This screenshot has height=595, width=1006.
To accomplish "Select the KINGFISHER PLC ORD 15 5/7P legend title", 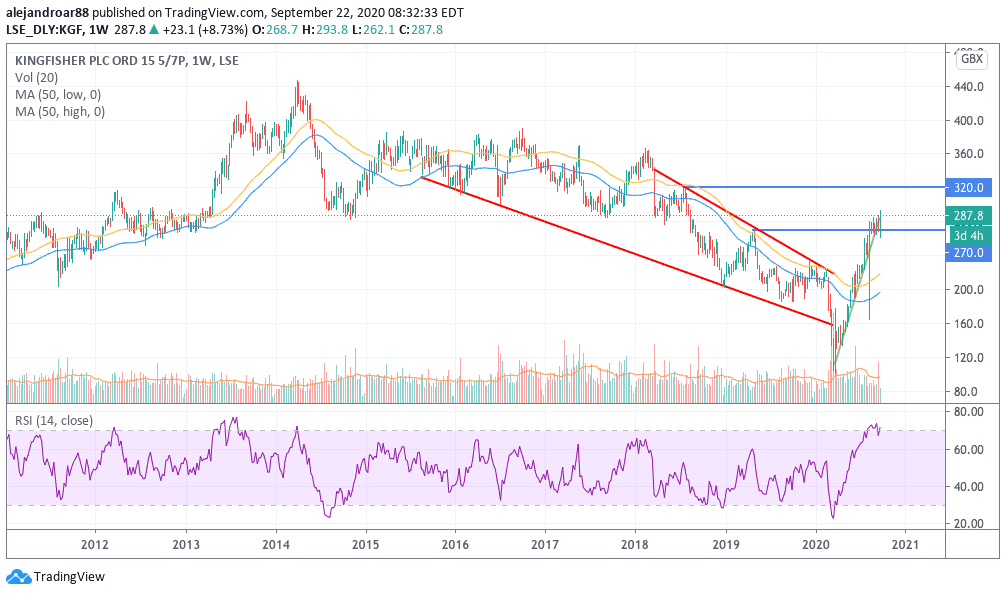I will coord(126,61).
